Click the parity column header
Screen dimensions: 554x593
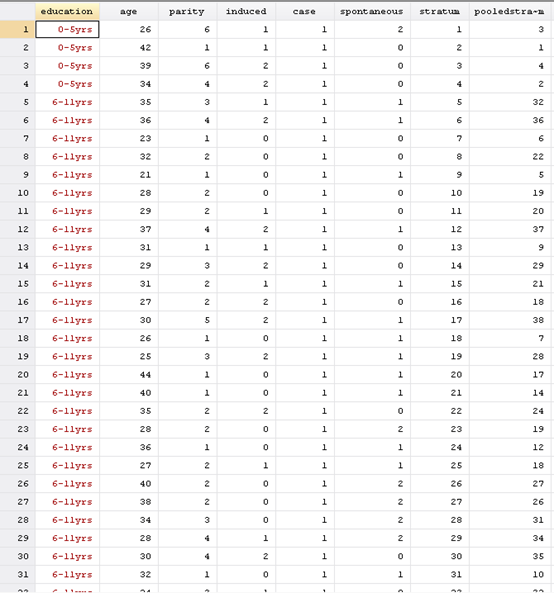point(187,11)
